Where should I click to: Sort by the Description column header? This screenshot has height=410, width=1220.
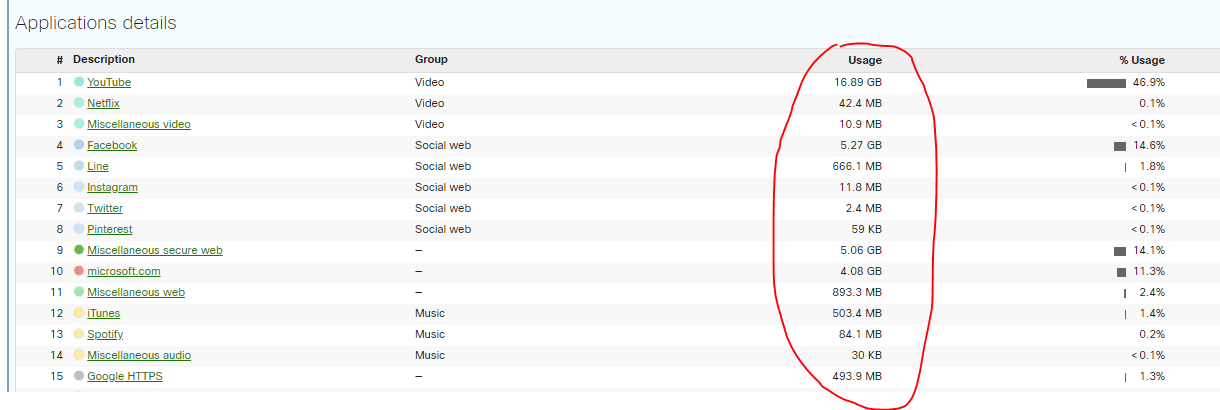click(x=104, y=60)
